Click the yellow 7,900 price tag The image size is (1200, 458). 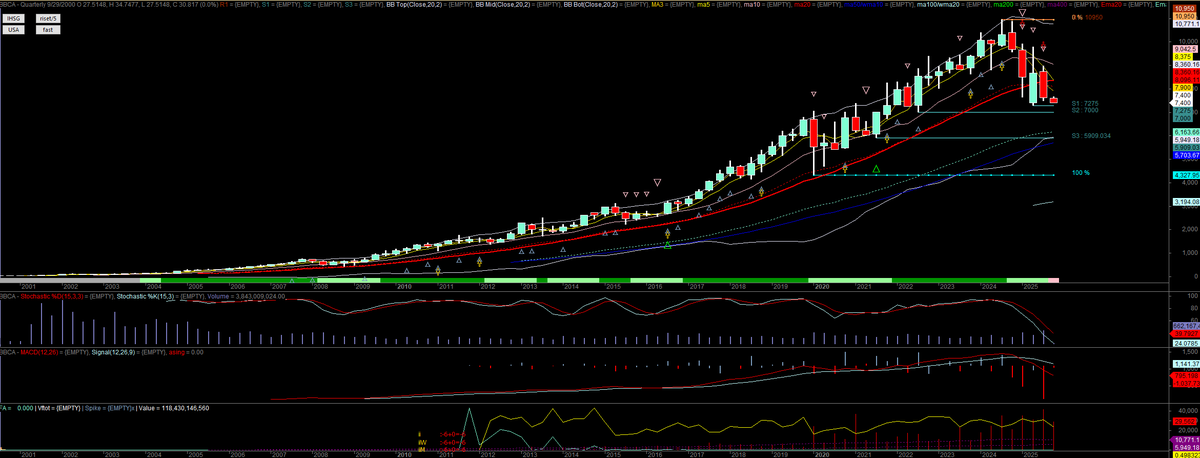click(1182, 88)
